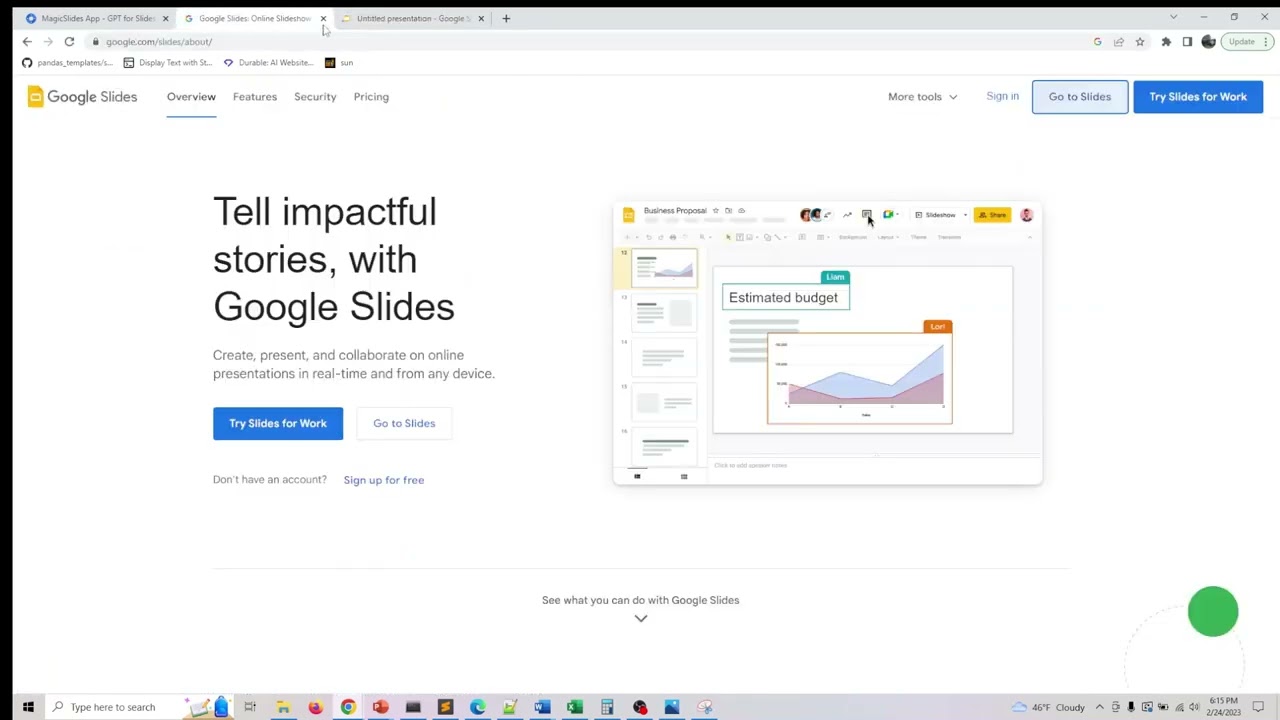
Task: Click the Business Proposal preview image
Action: [x=827, y=344]
